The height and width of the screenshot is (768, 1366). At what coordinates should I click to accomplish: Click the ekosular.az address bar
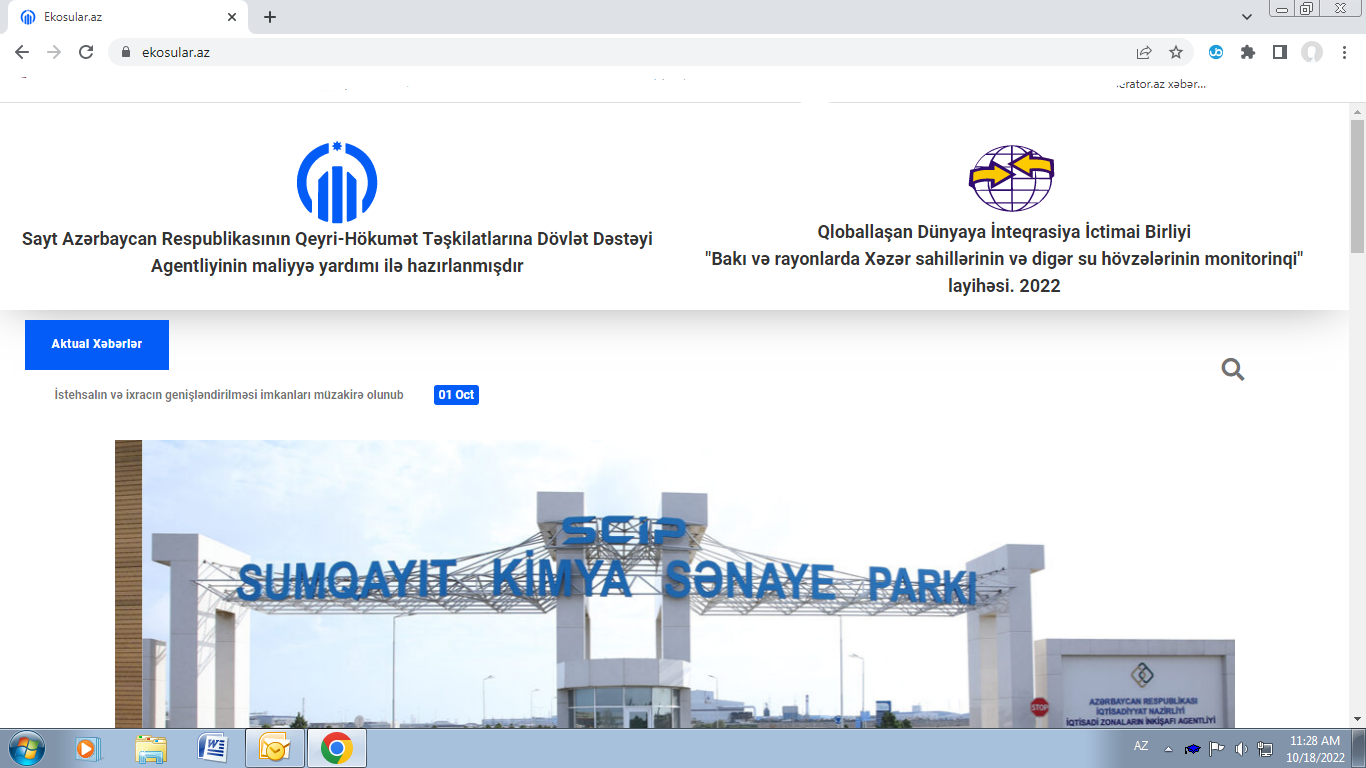point(600,52)
